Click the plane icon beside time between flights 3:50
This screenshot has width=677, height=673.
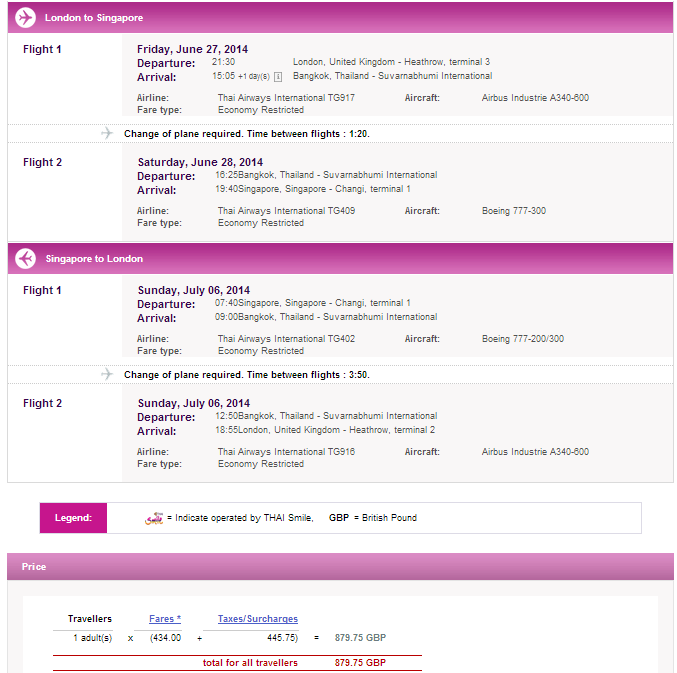(107, 374)
